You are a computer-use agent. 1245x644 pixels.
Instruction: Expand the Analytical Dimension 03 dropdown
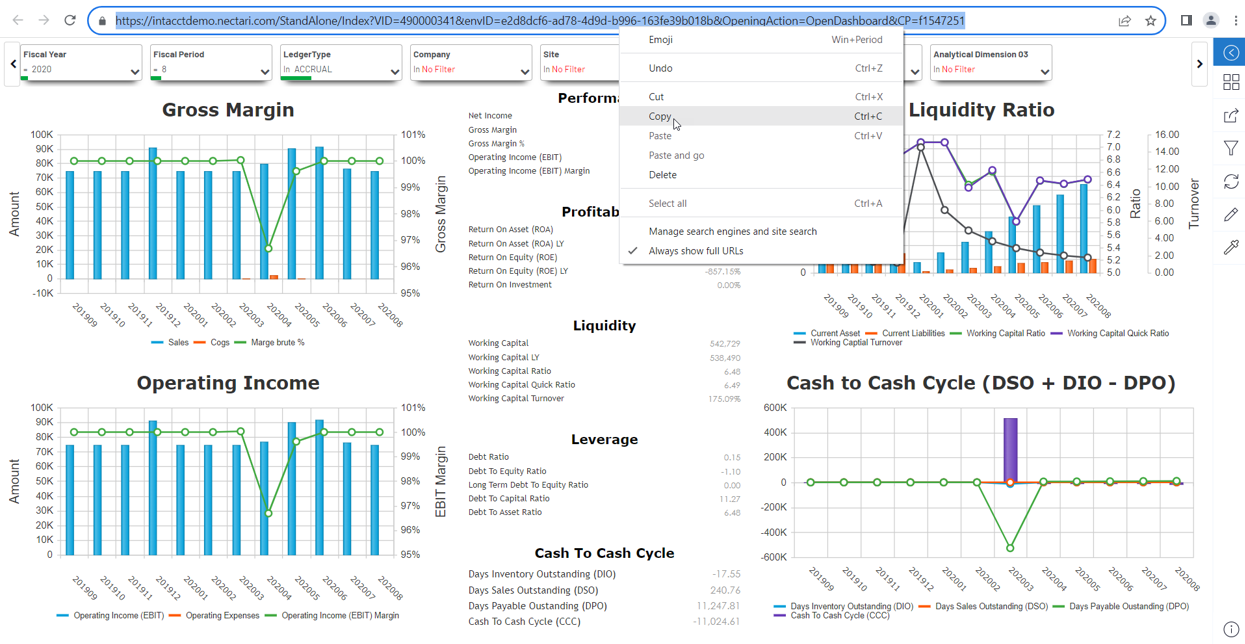tap(1044, 71)
